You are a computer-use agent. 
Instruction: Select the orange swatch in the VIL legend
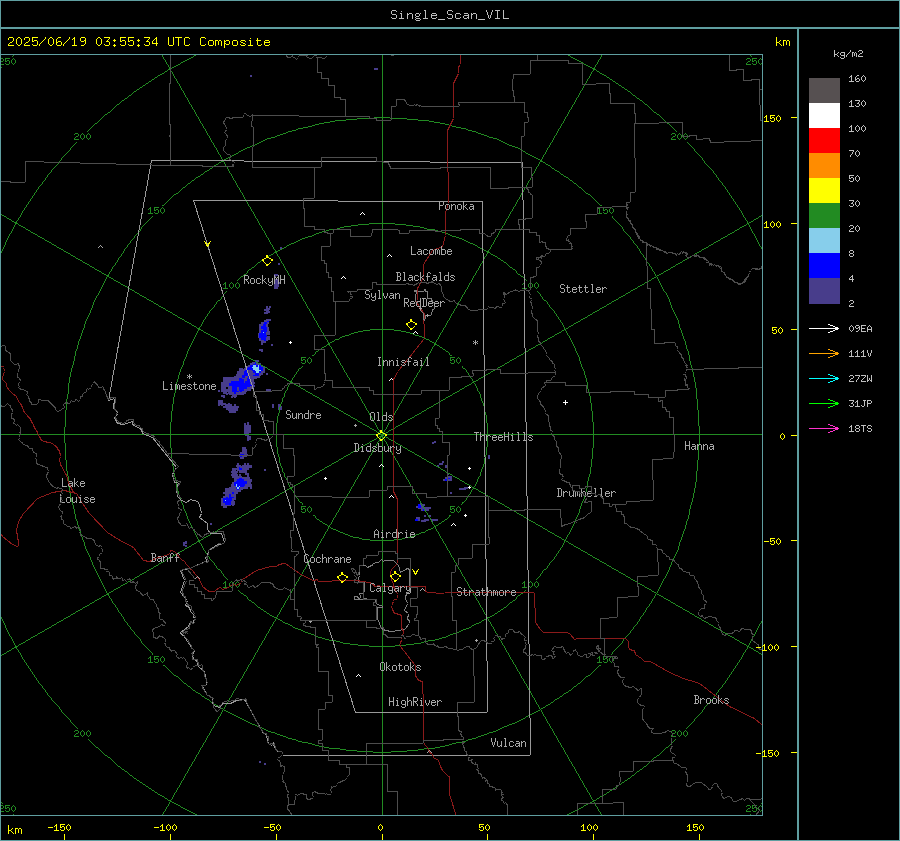coord(824,166)
